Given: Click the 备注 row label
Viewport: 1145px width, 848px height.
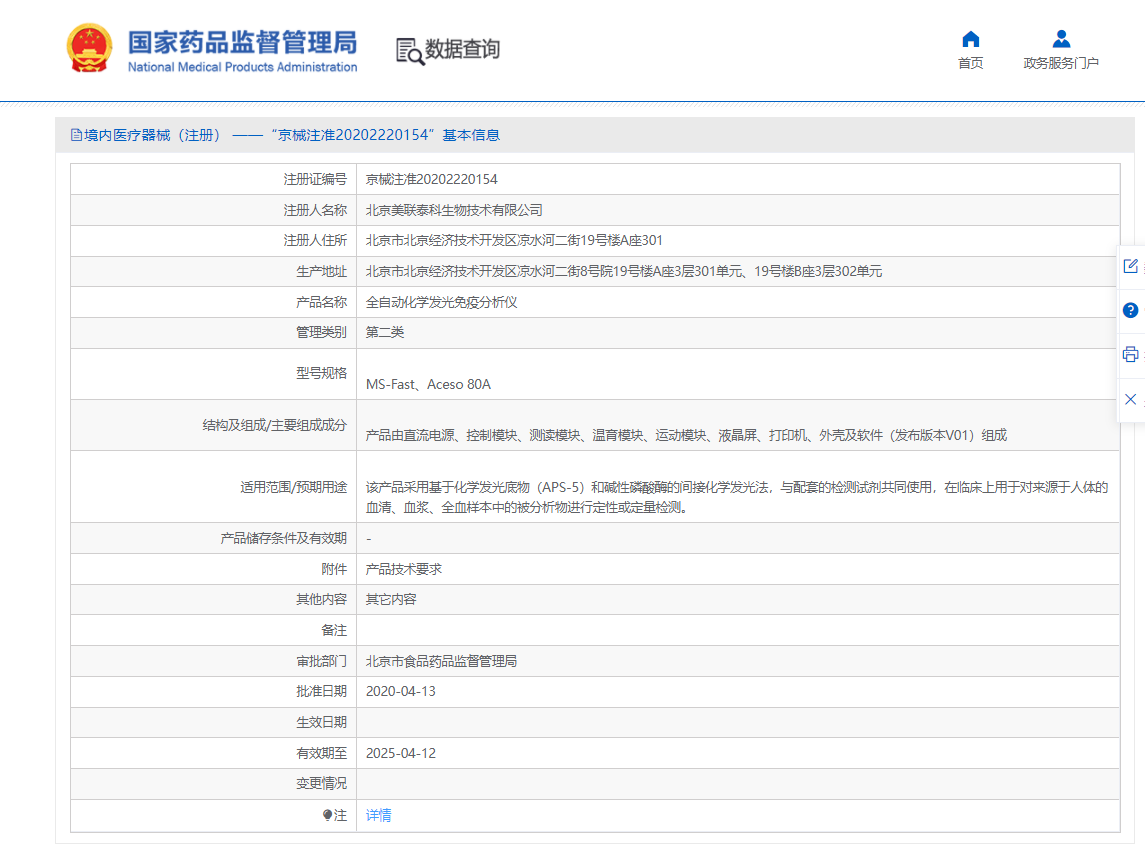Looking at the screenshot, I should tap(334, 630).
